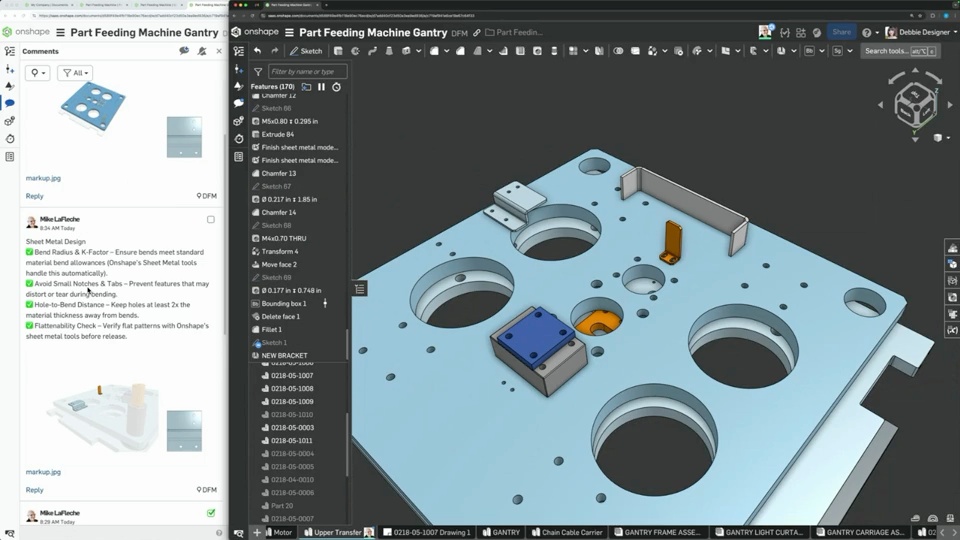Click the add new comment icon

point(184,51)
